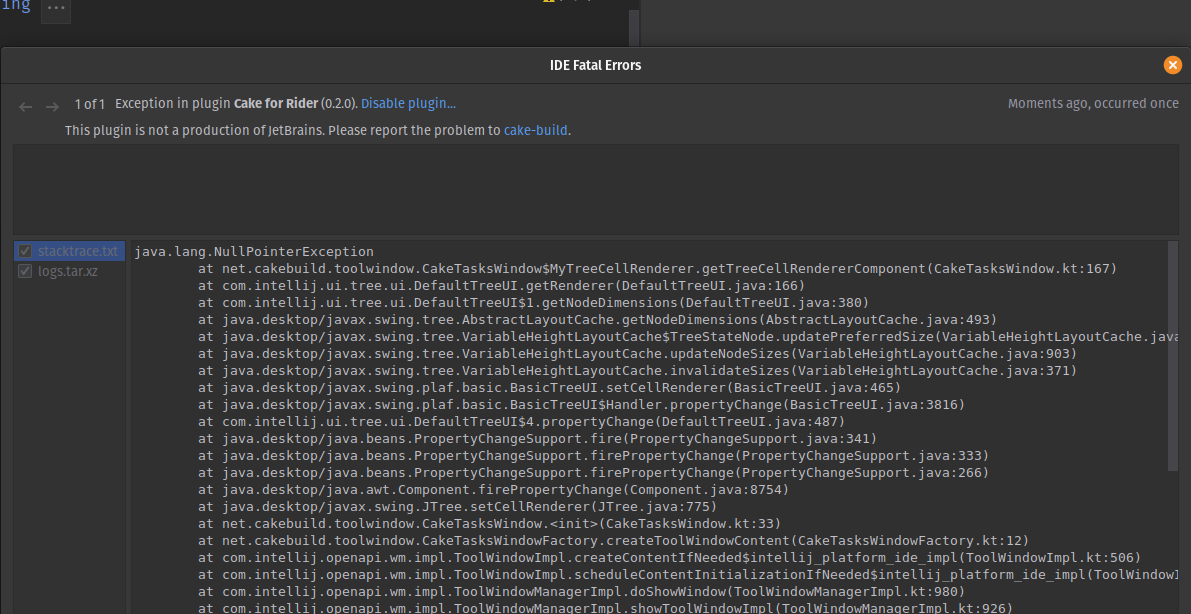The height and width of the screenshot is (614, 1191).
Task: Disable the Cake for Rider plugin
Action: tap(407, 103)
